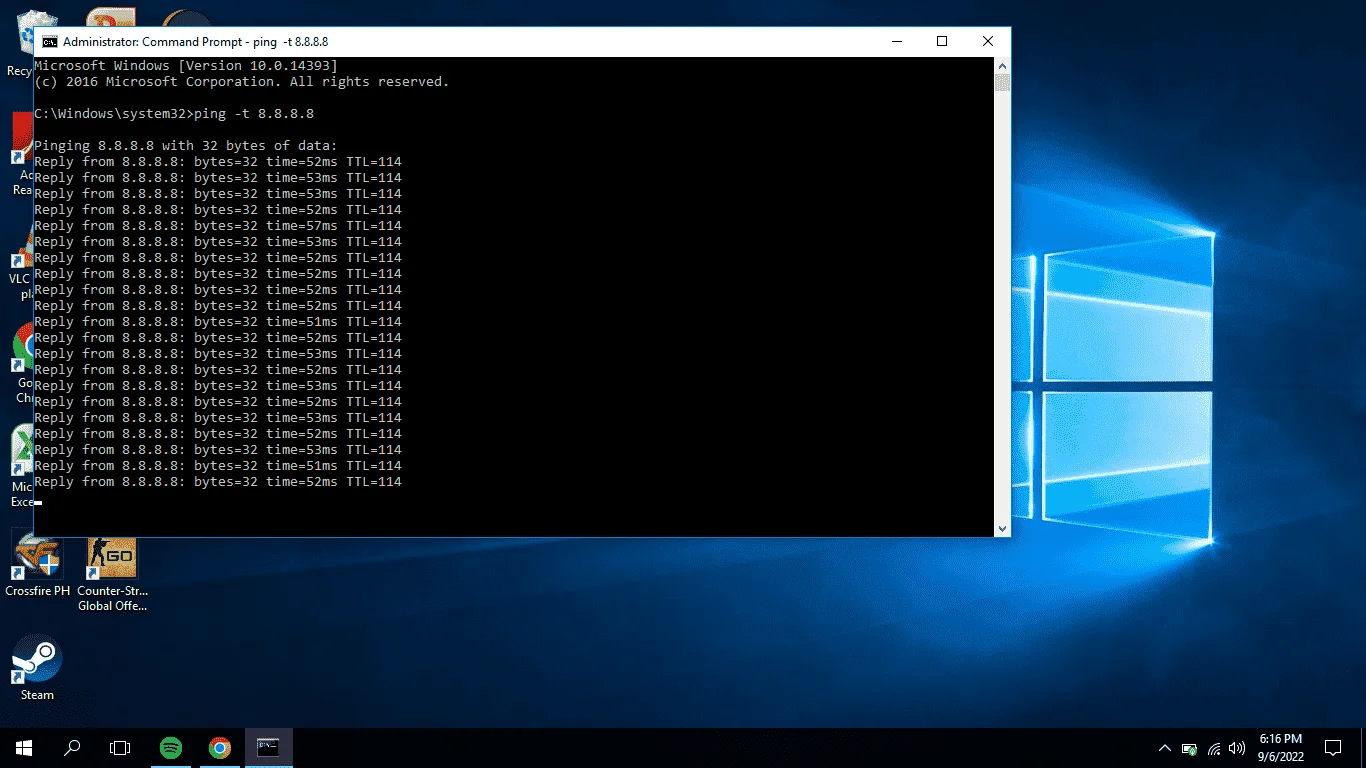The image size is (1366, 768).
Task: Click the Command Prompt title bar text
Action: pyautogui.click(x=195, y=42)
